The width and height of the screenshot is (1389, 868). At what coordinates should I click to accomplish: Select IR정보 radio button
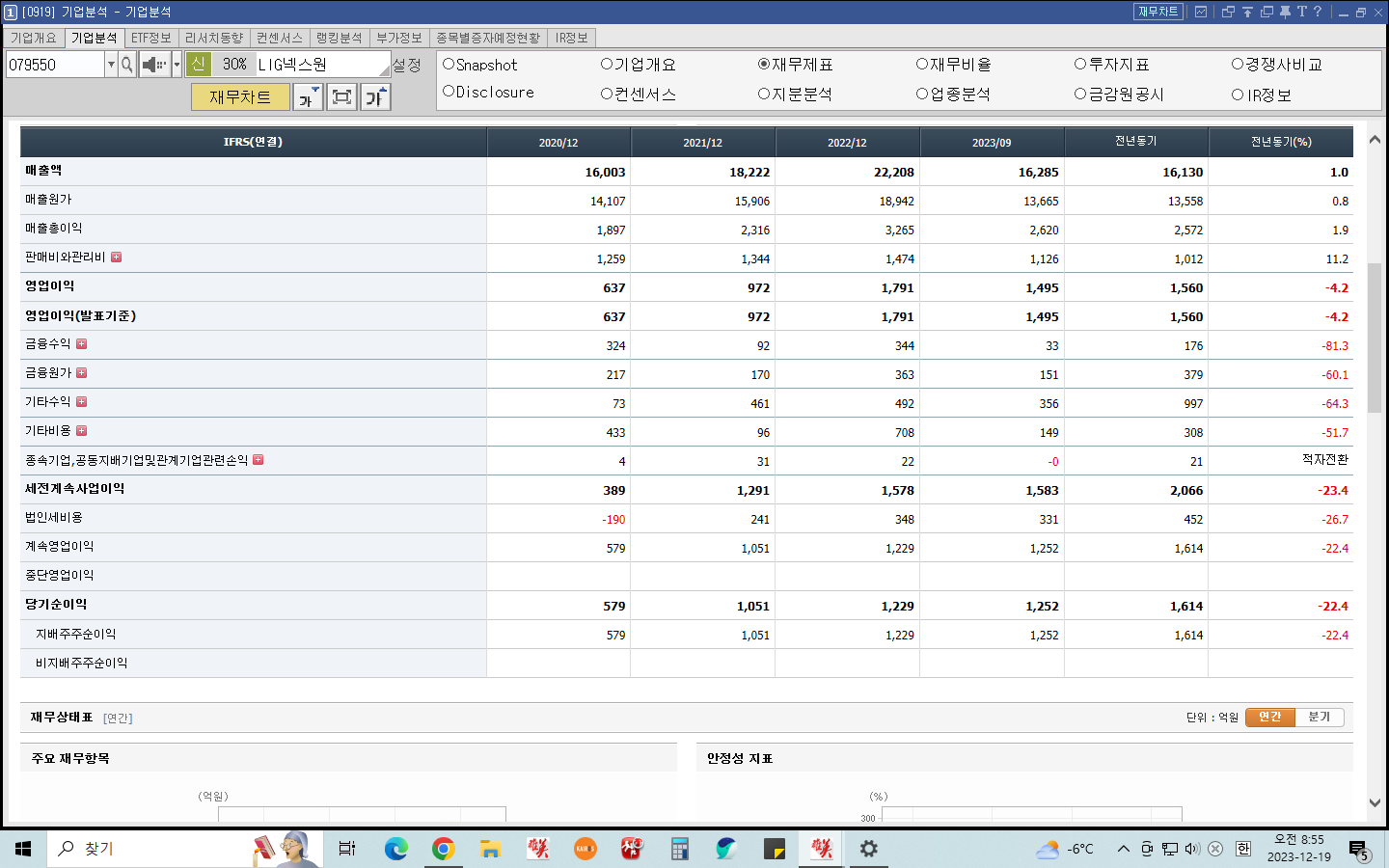tap(1238, 95)
